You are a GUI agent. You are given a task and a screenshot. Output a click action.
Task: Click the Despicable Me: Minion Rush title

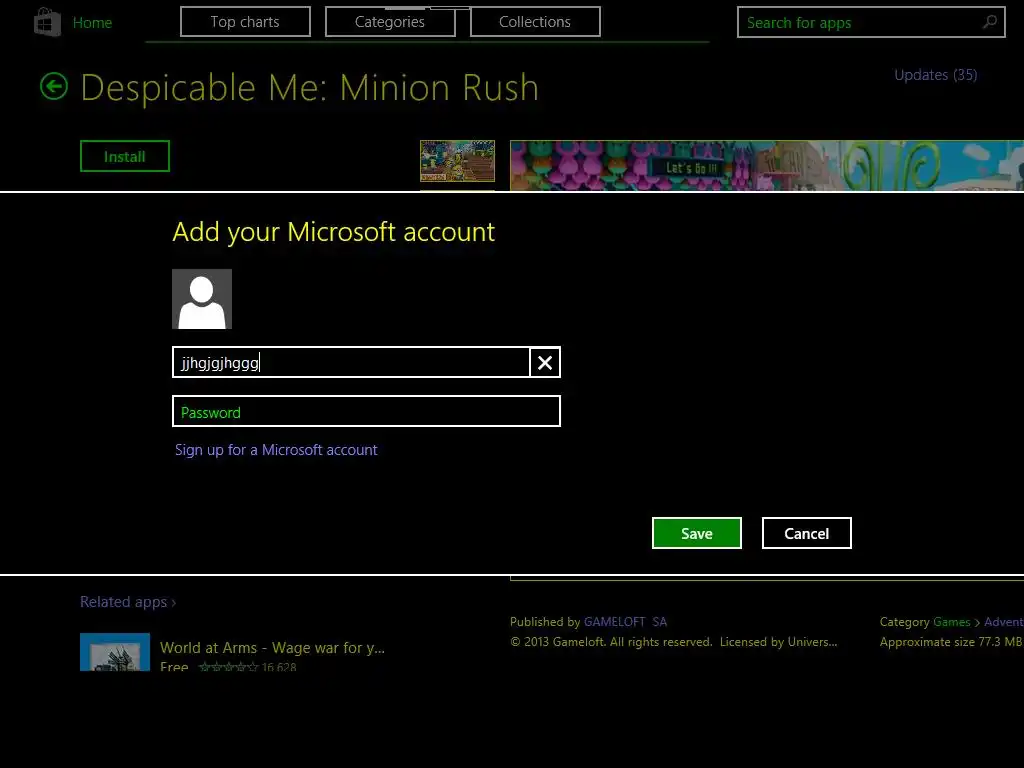coord(310,88)
